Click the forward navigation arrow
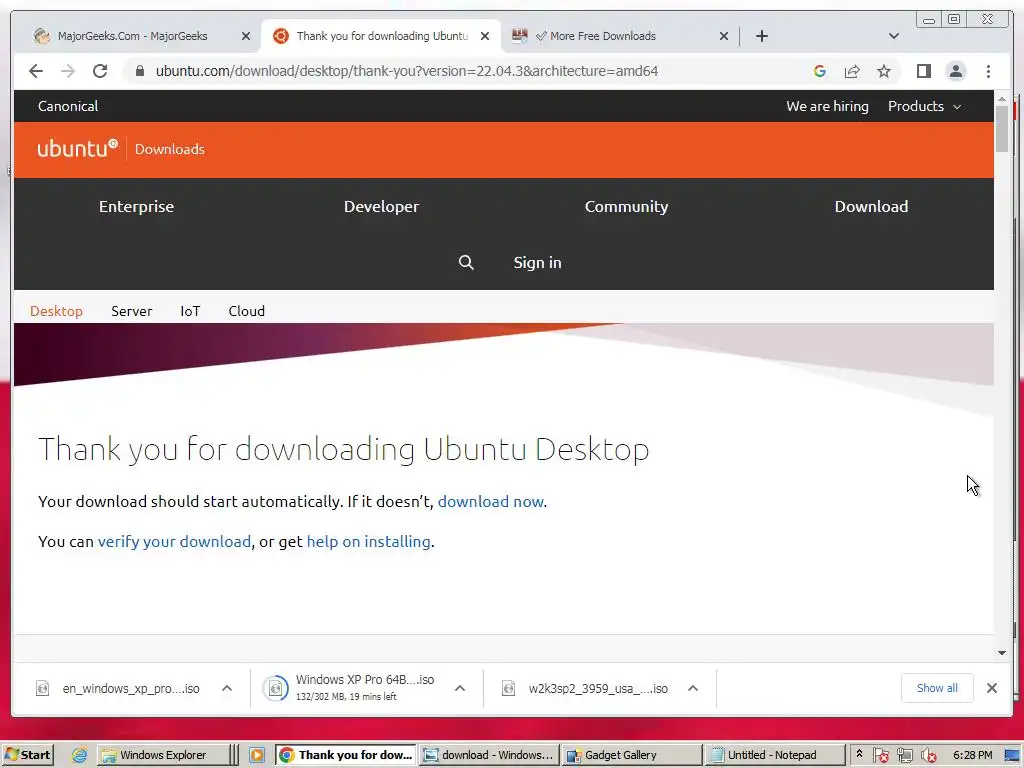The image size is (1024, 768). pyautogui.click(x=68, y=71)
